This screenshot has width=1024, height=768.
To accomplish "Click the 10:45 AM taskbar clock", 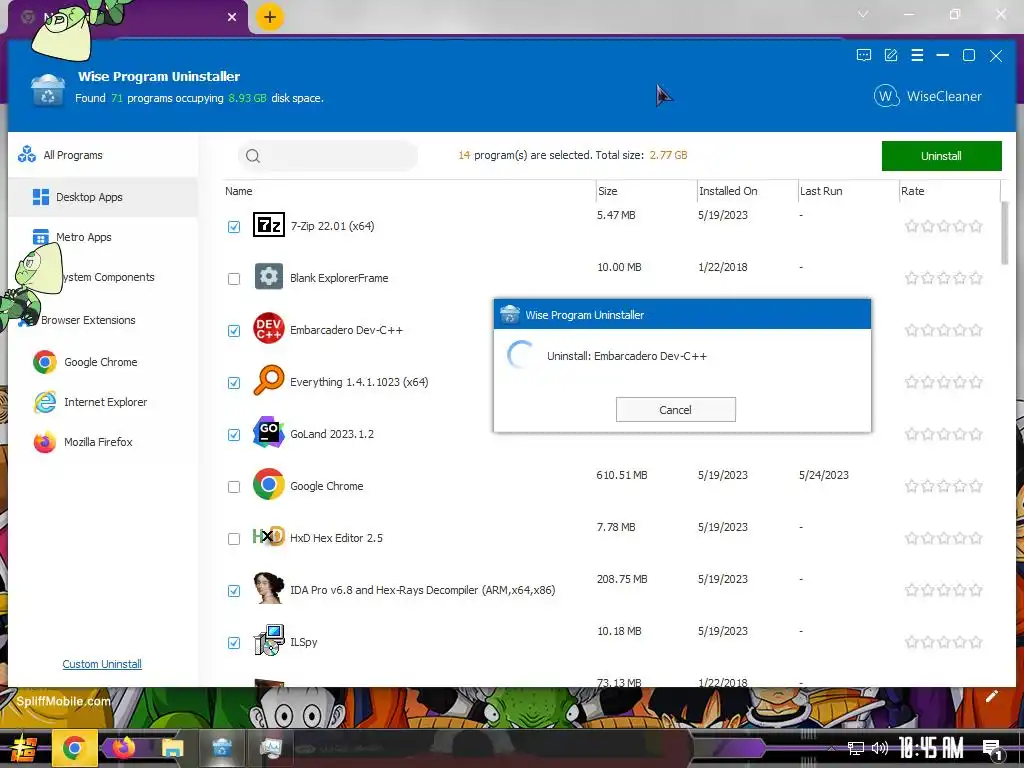I will click(x=931, y=748).
